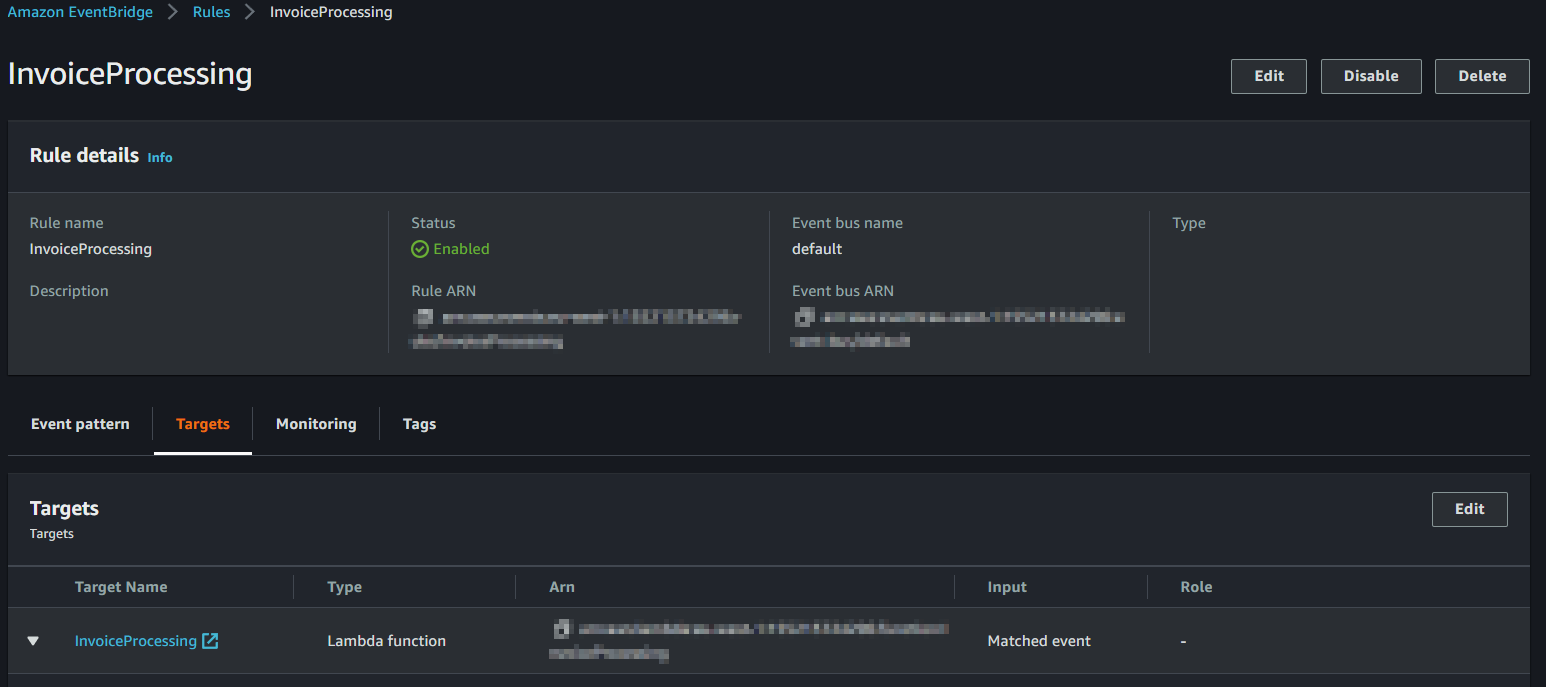
Task: Copy the Event bus ARN via its icon
Action: (x=803, y=318)
